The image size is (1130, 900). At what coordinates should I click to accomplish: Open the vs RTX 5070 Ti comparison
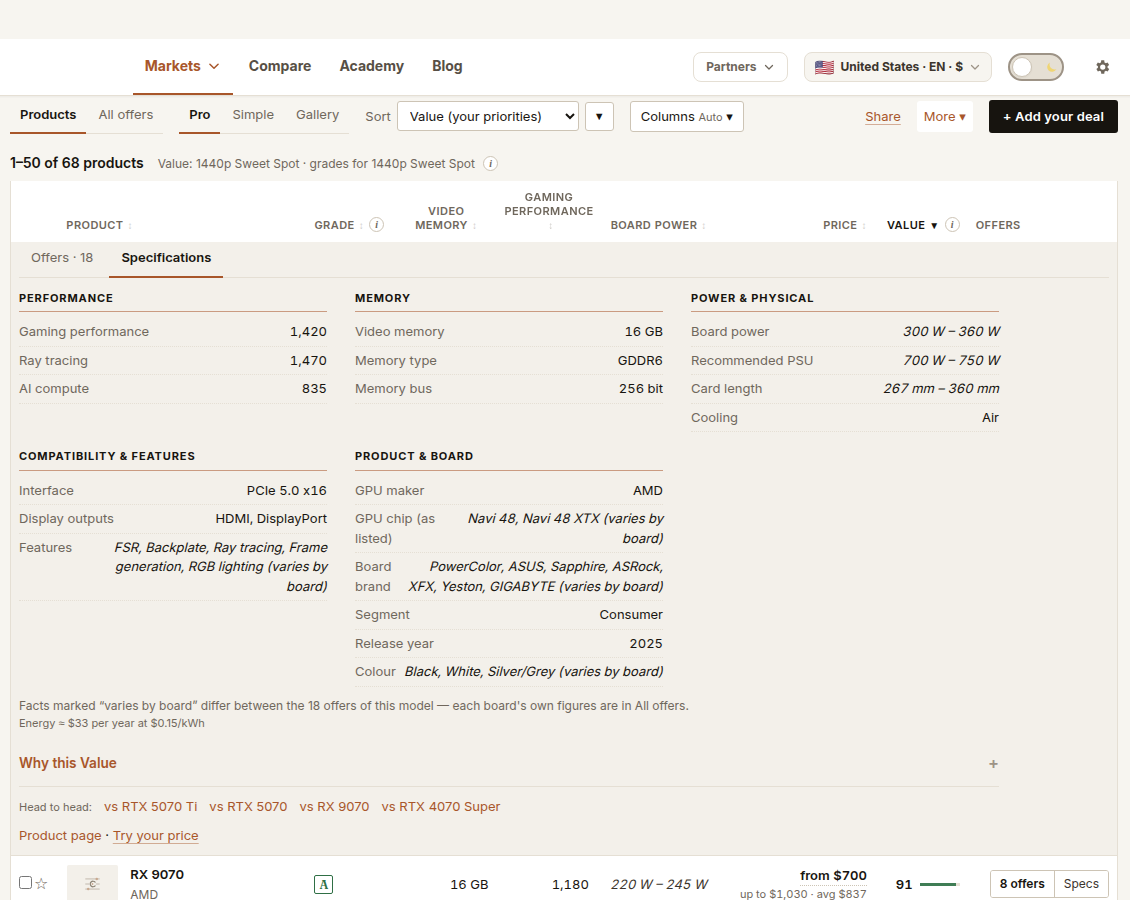pyautogui.click(x=151, y=807)
